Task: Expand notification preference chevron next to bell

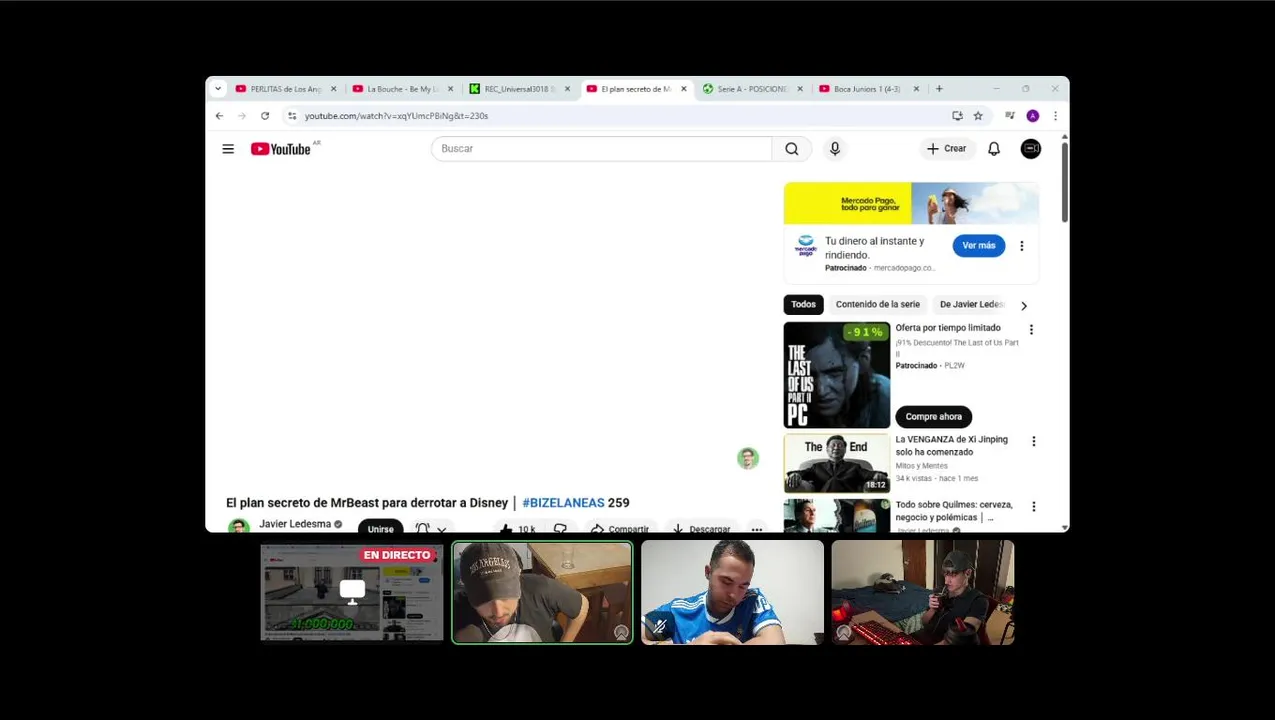Action: click(441, 528)
